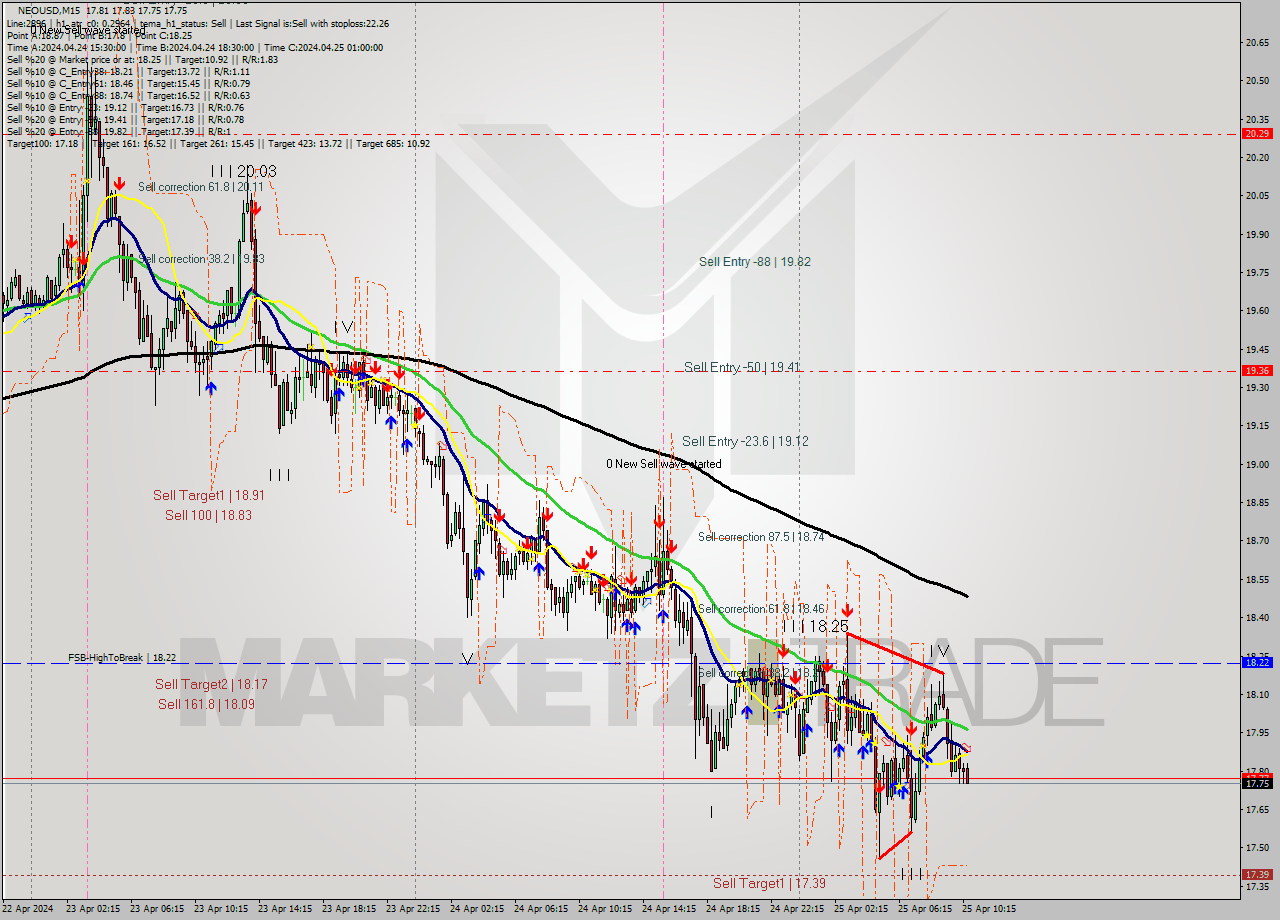This screenshot has width=1280, height=920.
Task: Click the 'Sell 100 | 18.83' label
Action: tap(209, 515)
